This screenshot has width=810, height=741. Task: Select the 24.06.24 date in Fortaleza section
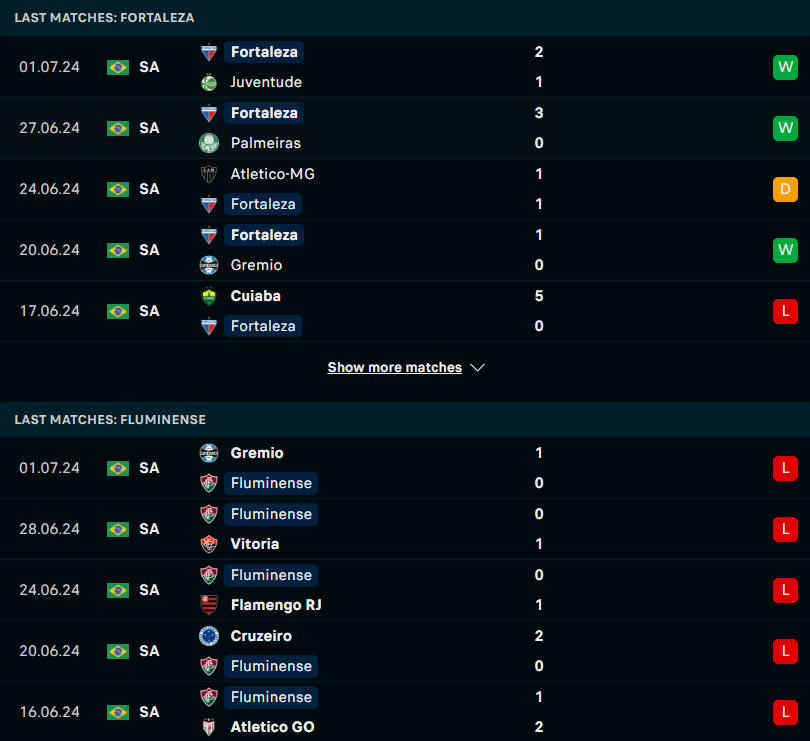pos(50,189)
